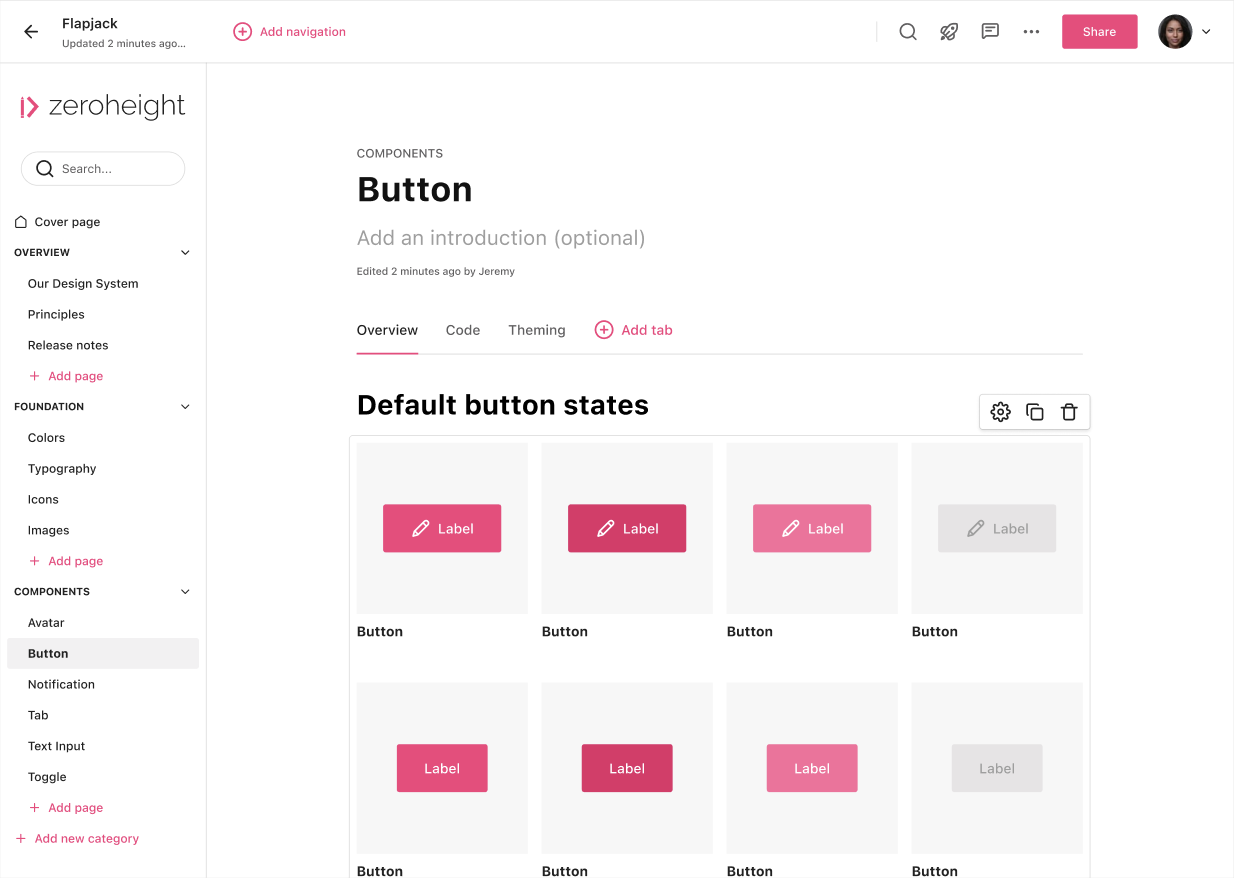Select the default pink icon-button thumbnail
The image size is (1234, 878).
tap(442, 528)
